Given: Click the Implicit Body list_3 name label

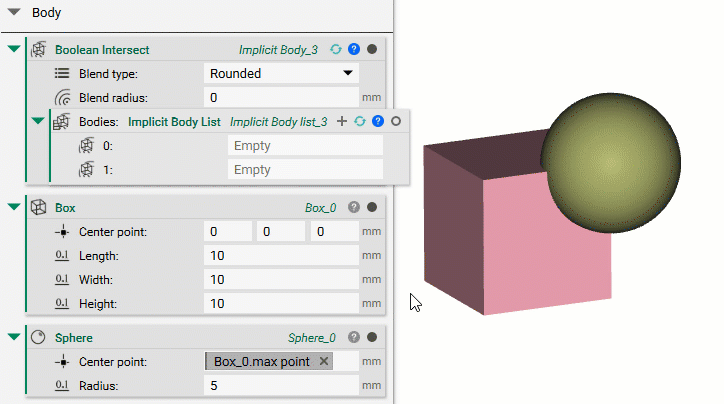Looking at the screenshot, I should [x=278, y=122].
